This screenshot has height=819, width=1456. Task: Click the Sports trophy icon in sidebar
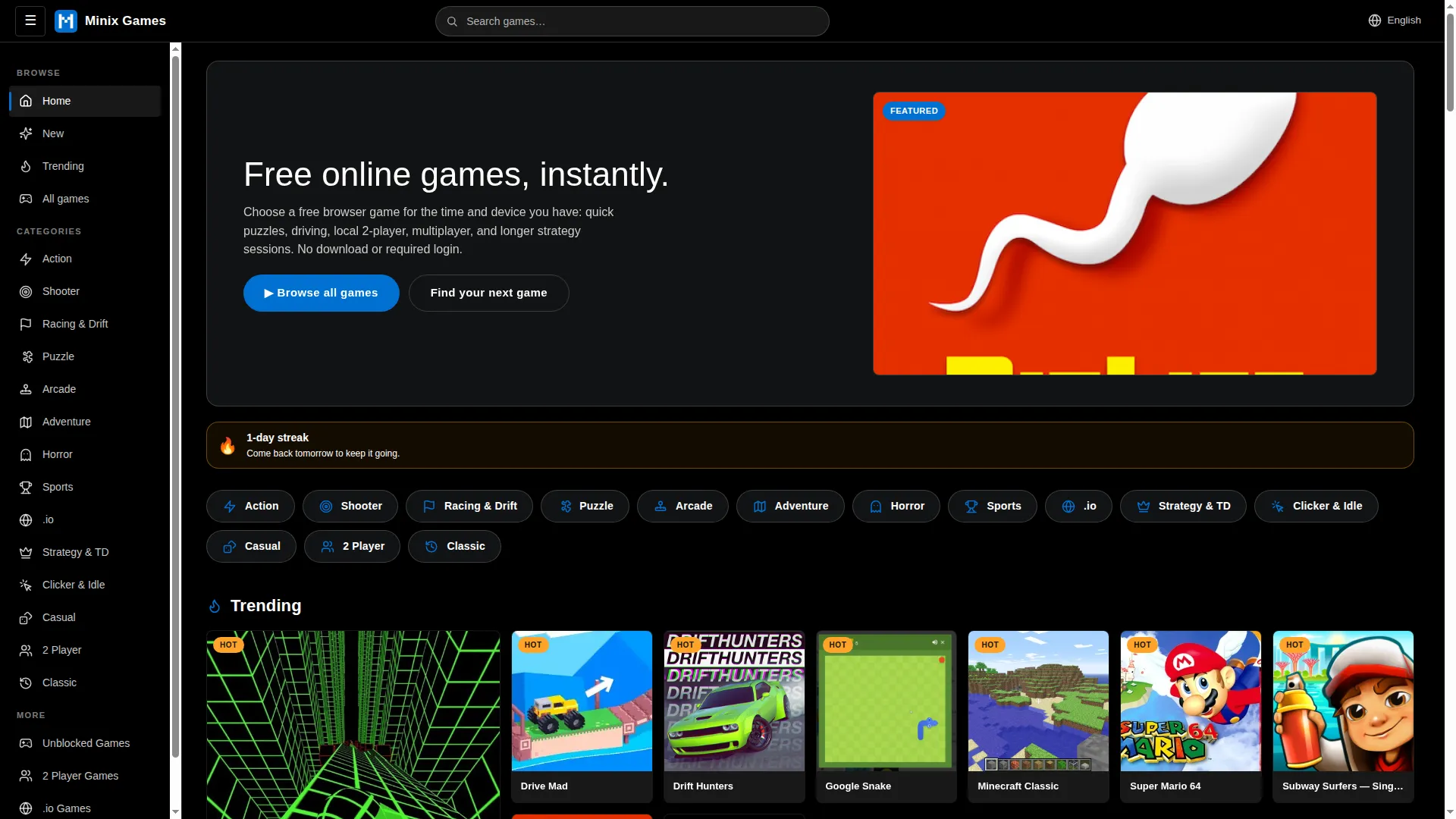coord(26,487)
